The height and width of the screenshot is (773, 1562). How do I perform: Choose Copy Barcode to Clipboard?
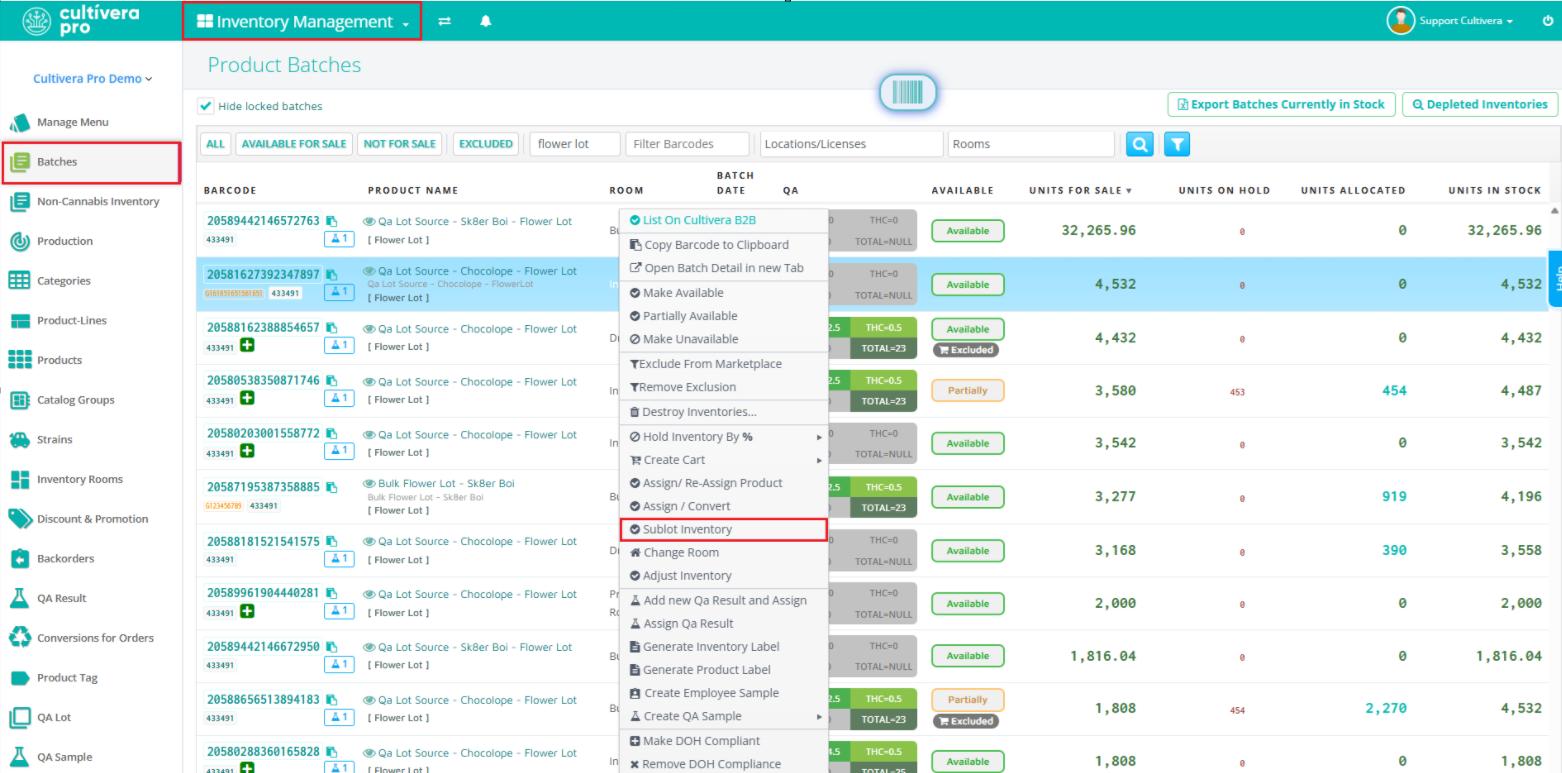coord(724,245)
